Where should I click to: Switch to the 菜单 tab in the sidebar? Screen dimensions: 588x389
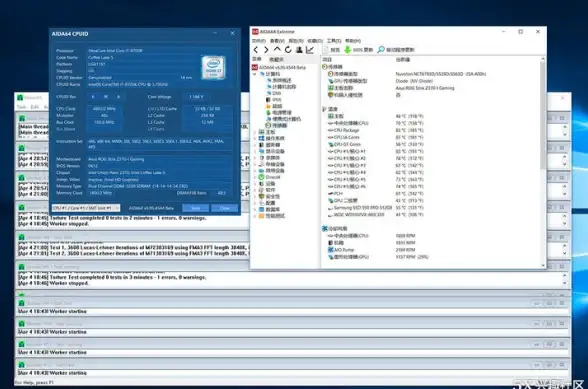257,59
